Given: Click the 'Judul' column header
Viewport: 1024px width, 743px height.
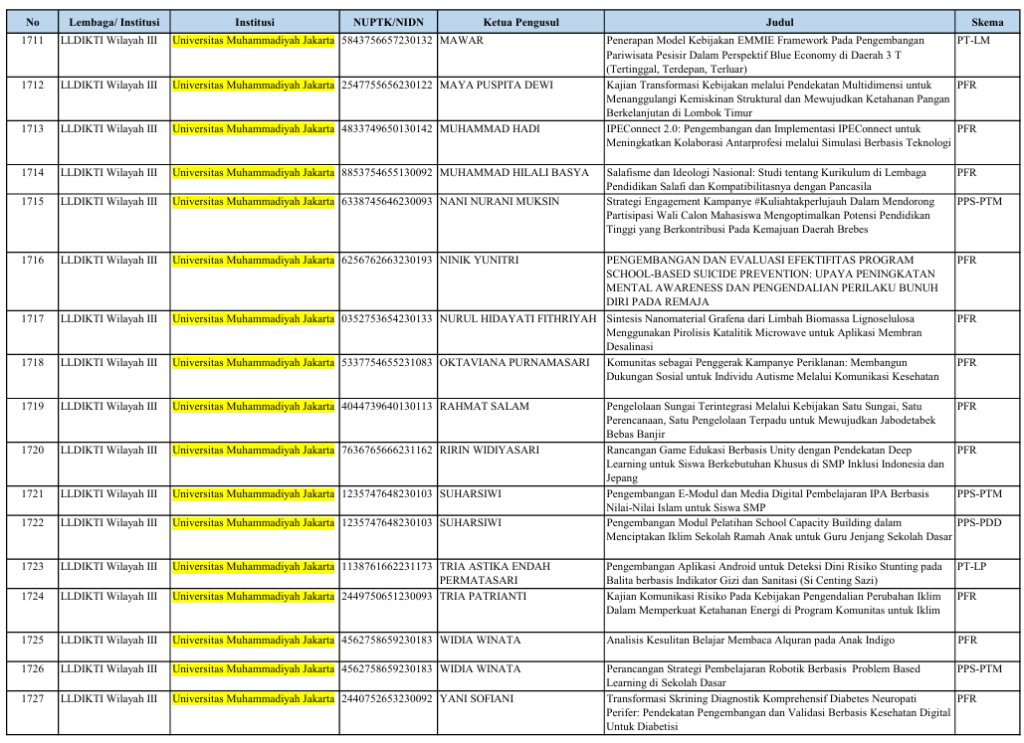Looking at the screenshot, I should coord(779,22).
